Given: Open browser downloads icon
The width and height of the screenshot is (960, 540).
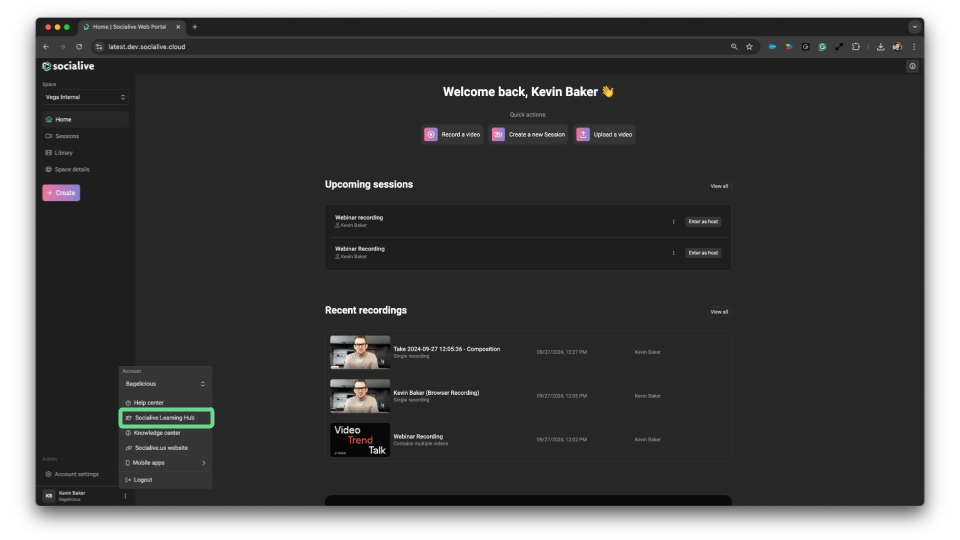Looking at the screenshot, I should (x=880, y=47).
